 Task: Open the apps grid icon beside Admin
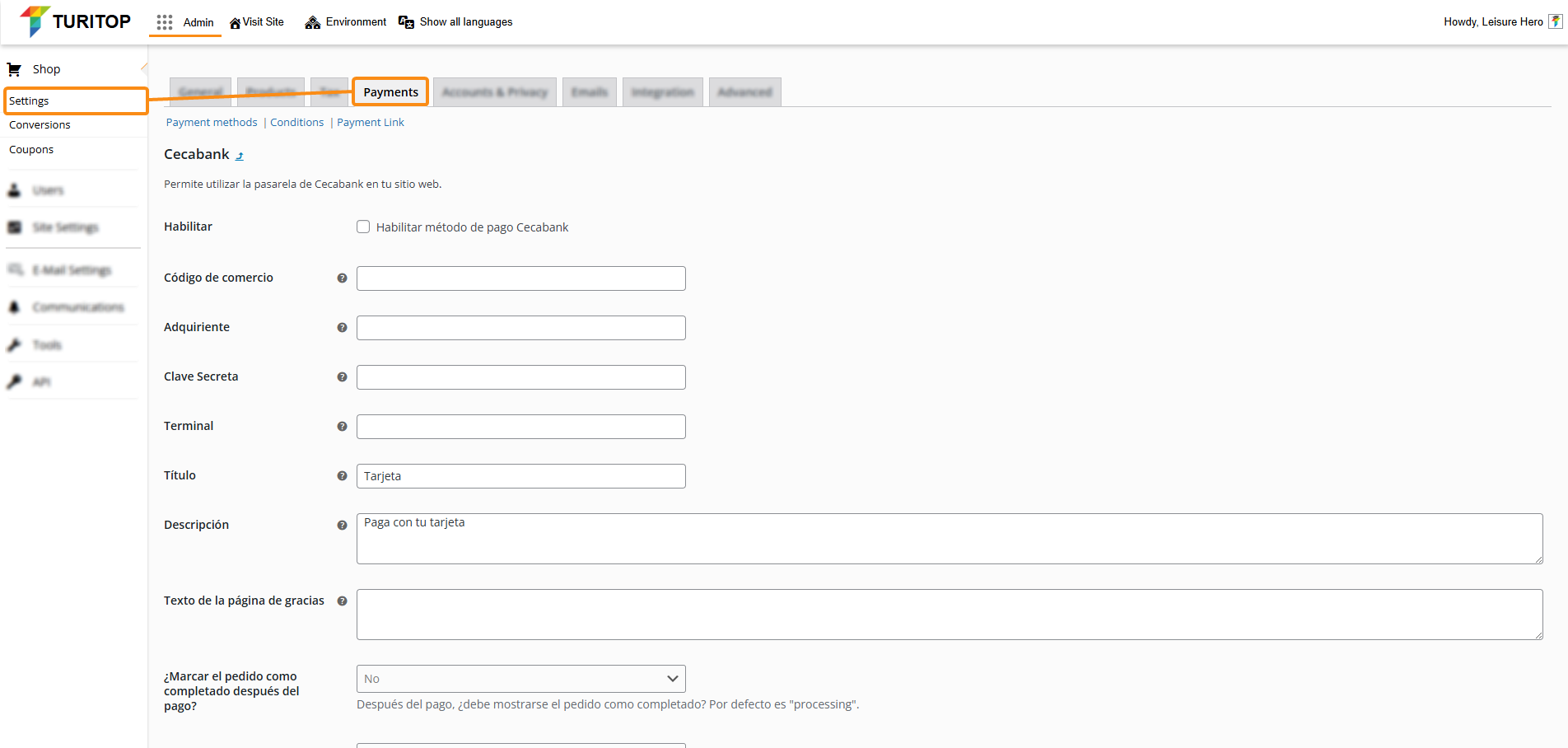pyautogui.click(x=165, y=22)
